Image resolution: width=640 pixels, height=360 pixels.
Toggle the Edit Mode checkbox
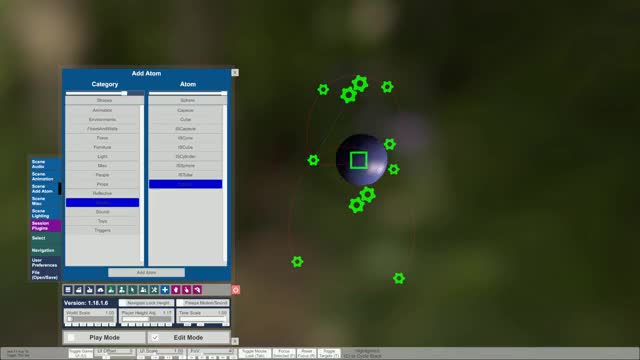coord(155,338)
